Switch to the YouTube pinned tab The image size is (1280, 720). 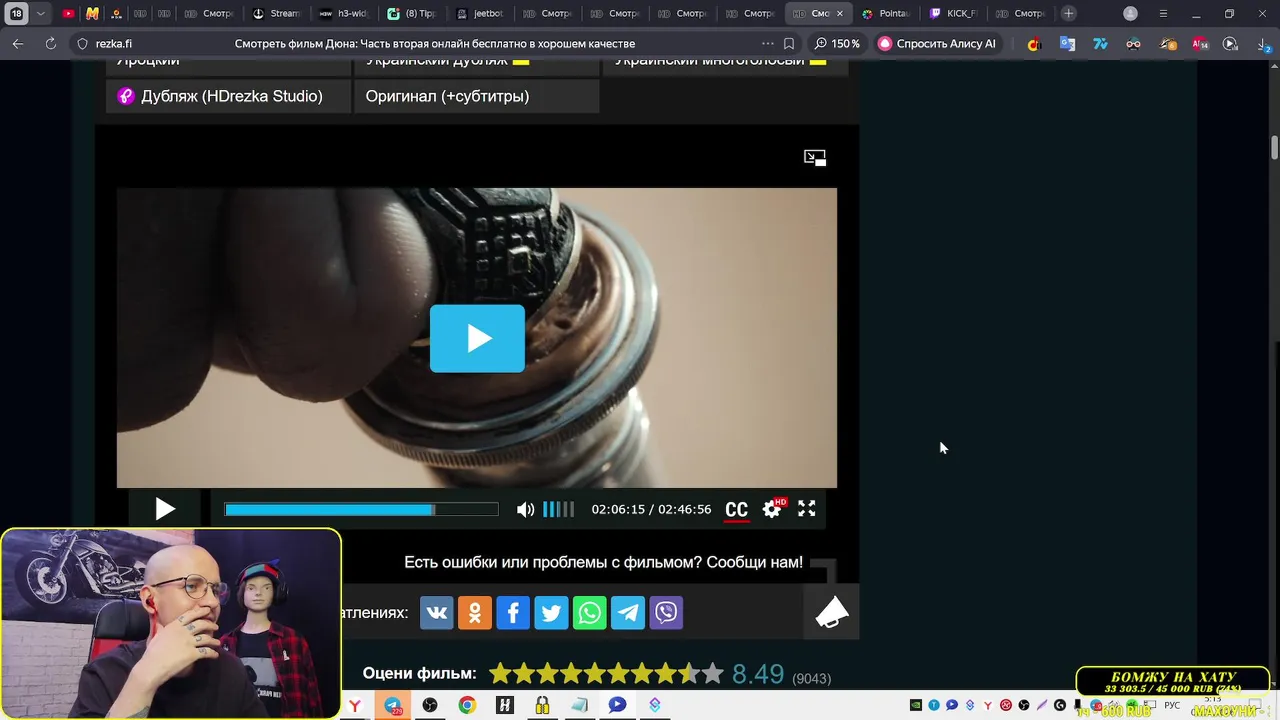68,14
